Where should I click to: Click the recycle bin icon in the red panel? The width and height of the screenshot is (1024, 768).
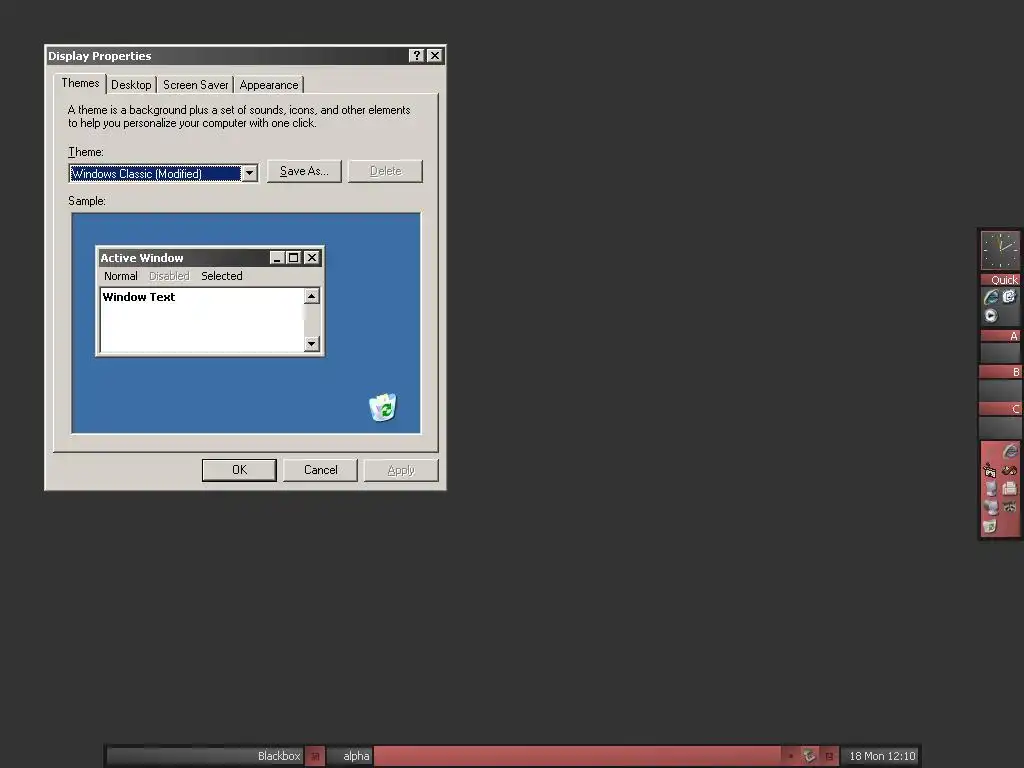coord(990,526)
